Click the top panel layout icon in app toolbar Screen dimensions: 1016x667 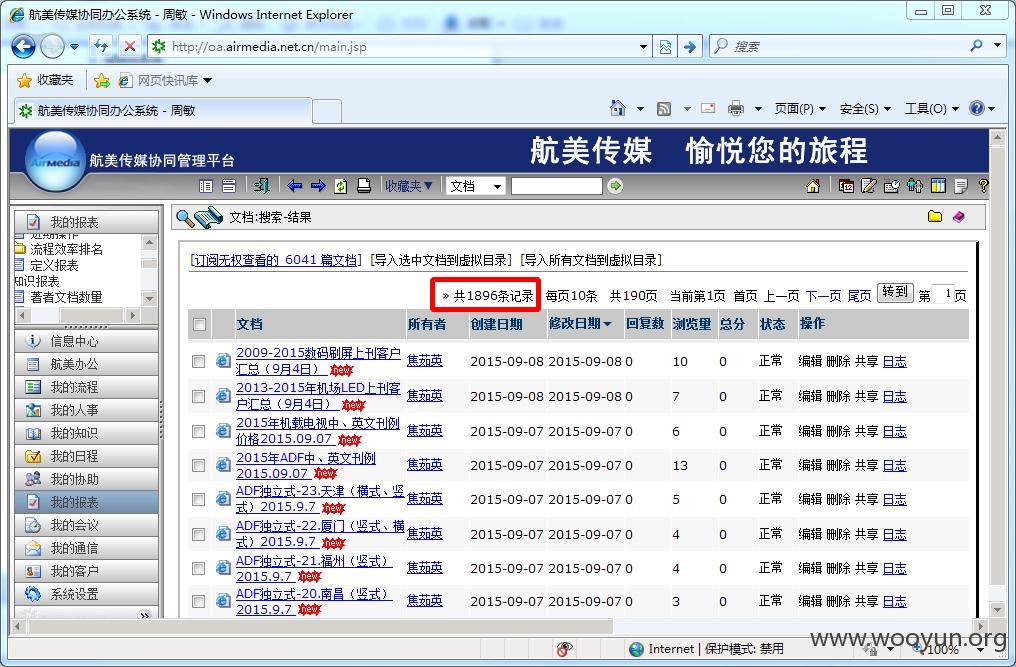click(229, 186)
